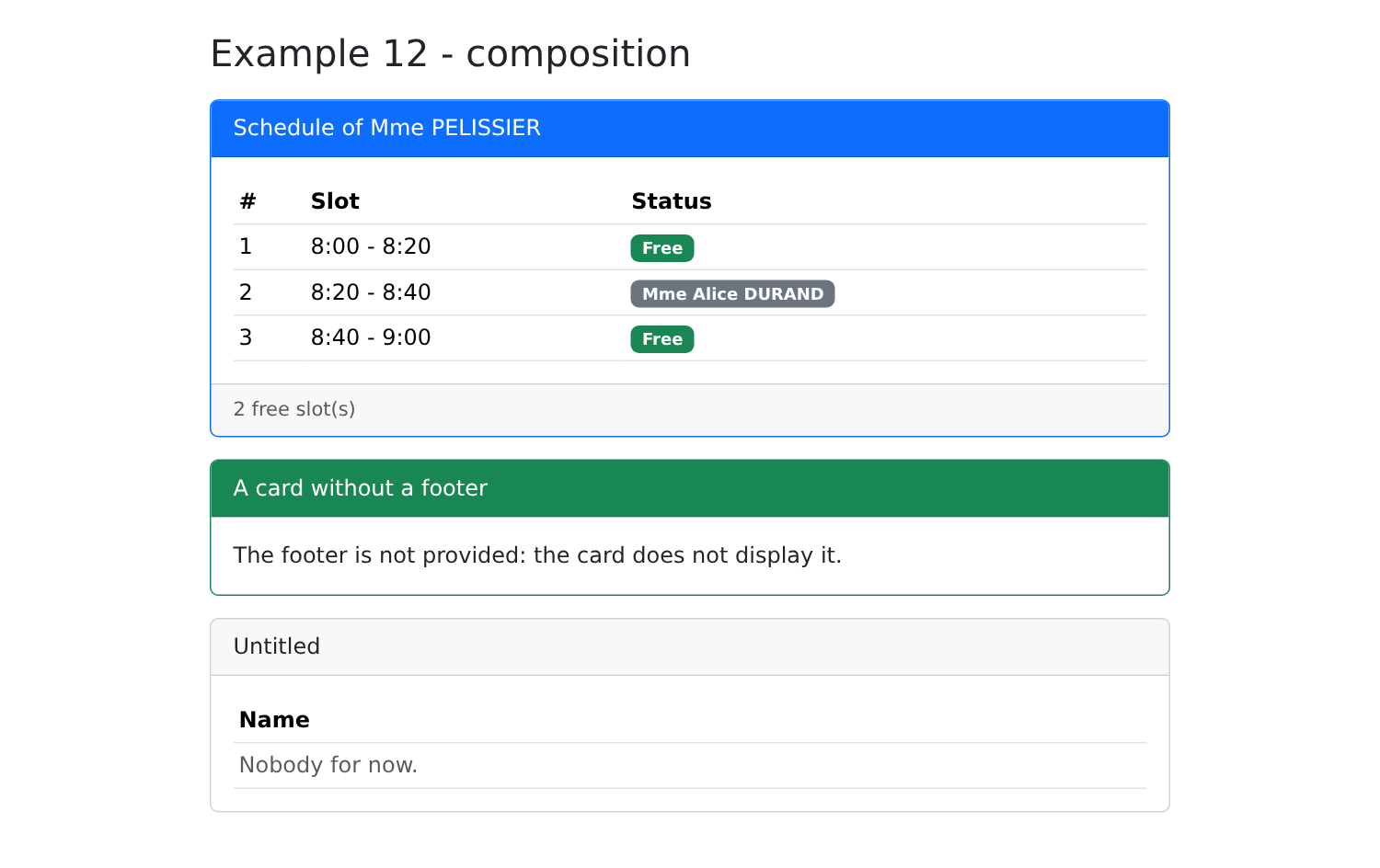
Task: Click the 'Untitled' card header
Action: tap(690, 647)
